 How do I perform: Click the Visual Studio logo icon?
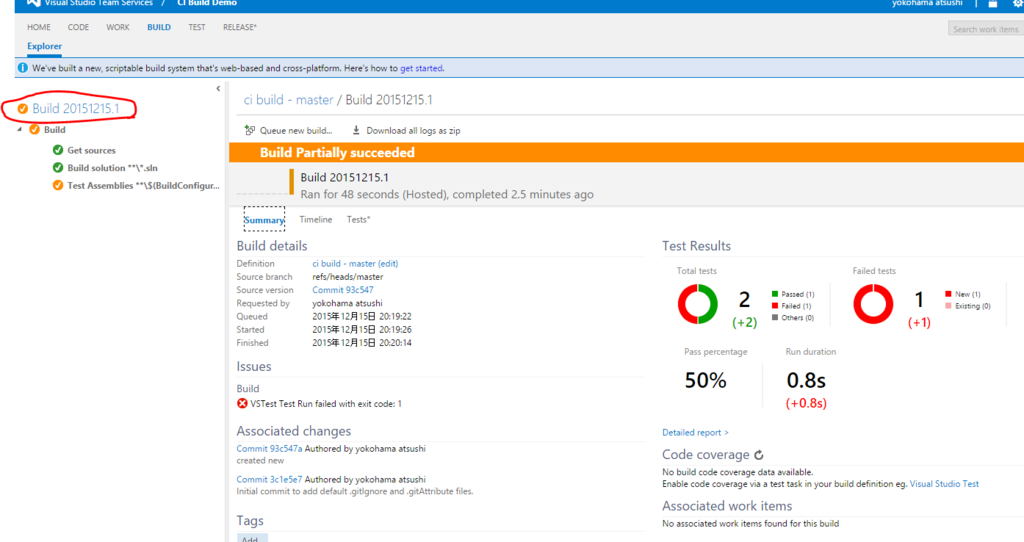pos(33,3)
